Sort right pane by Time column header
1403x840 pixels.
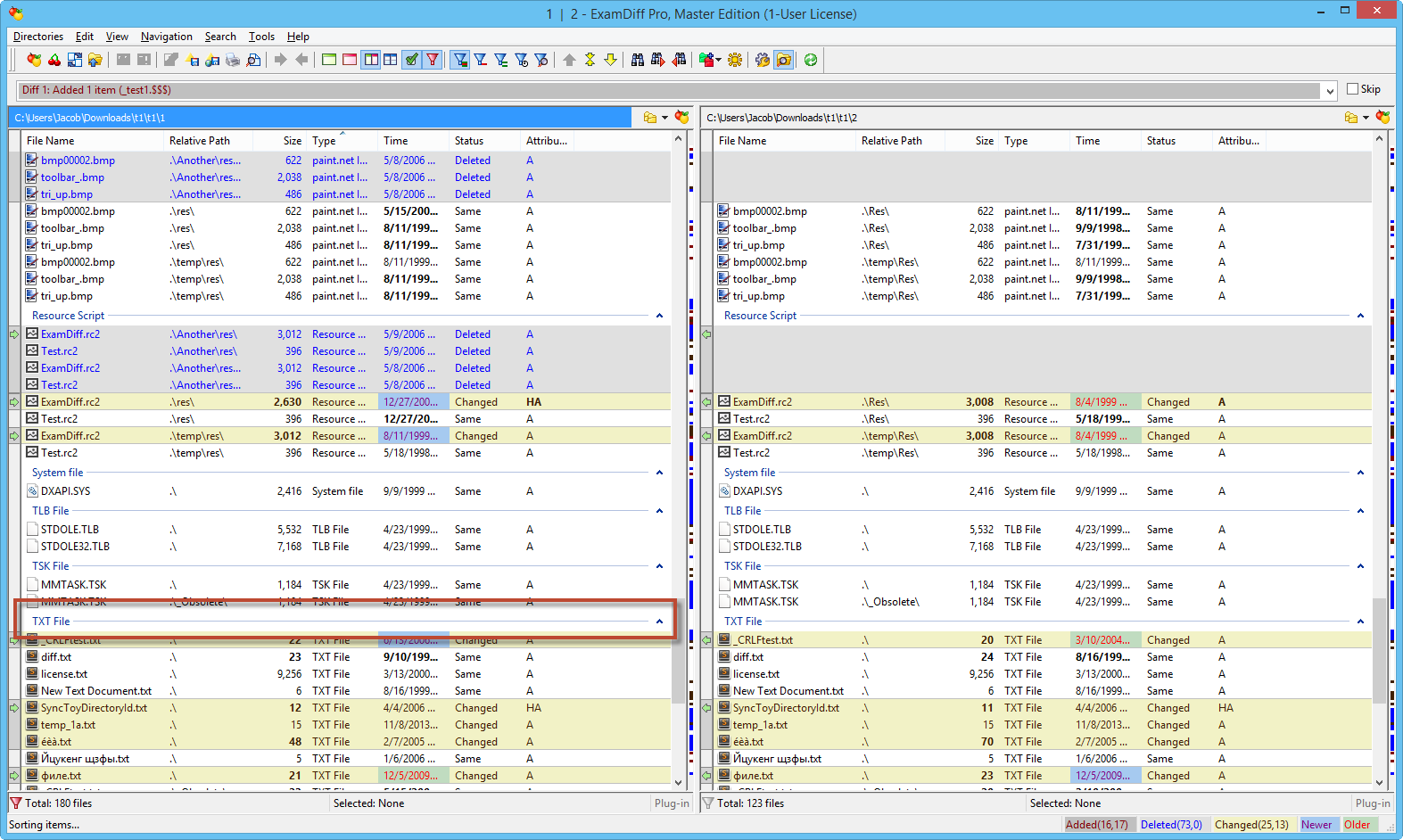click(1106, 141)
